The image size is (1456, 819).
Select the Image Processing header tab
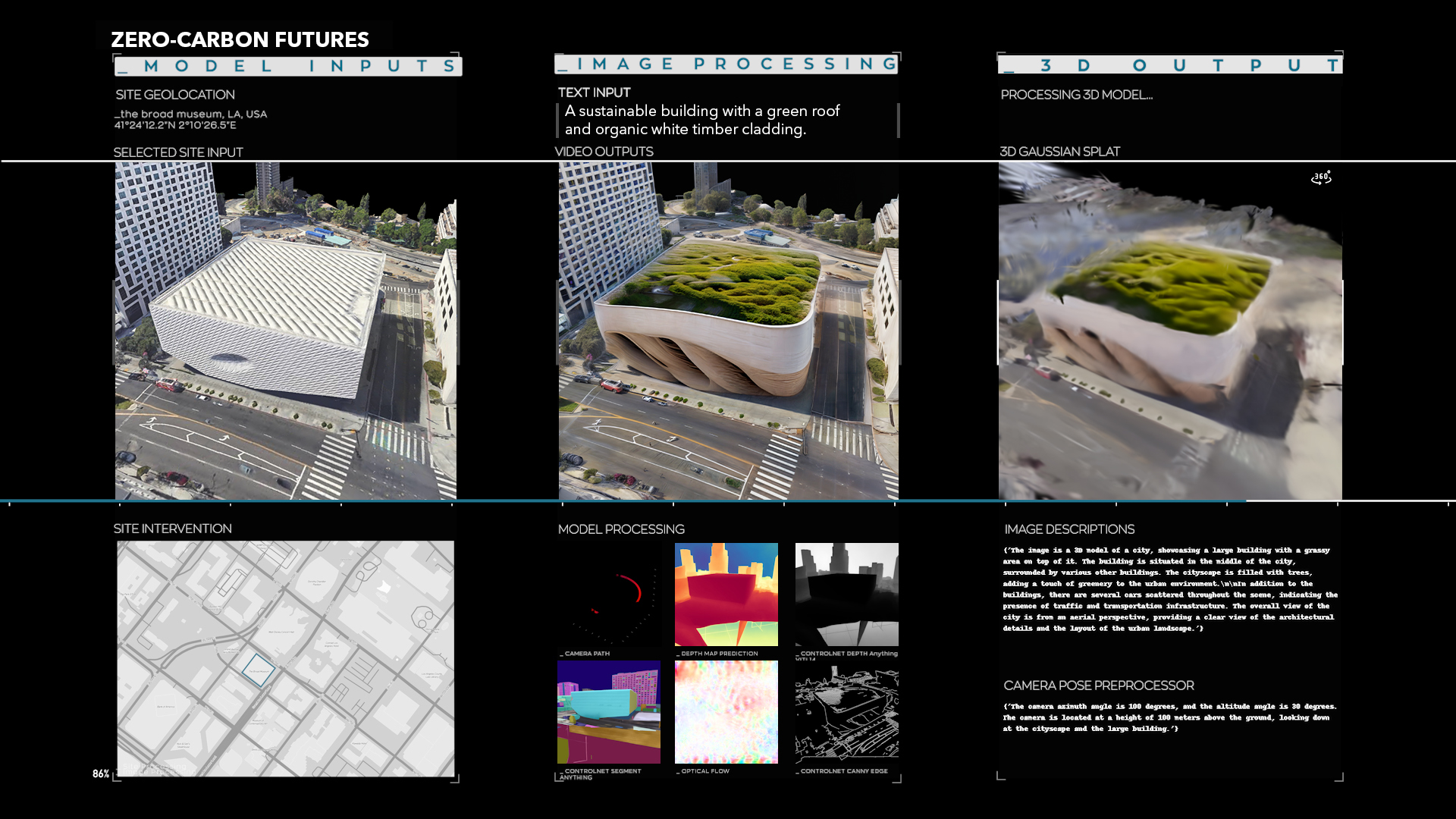point(726,64)
